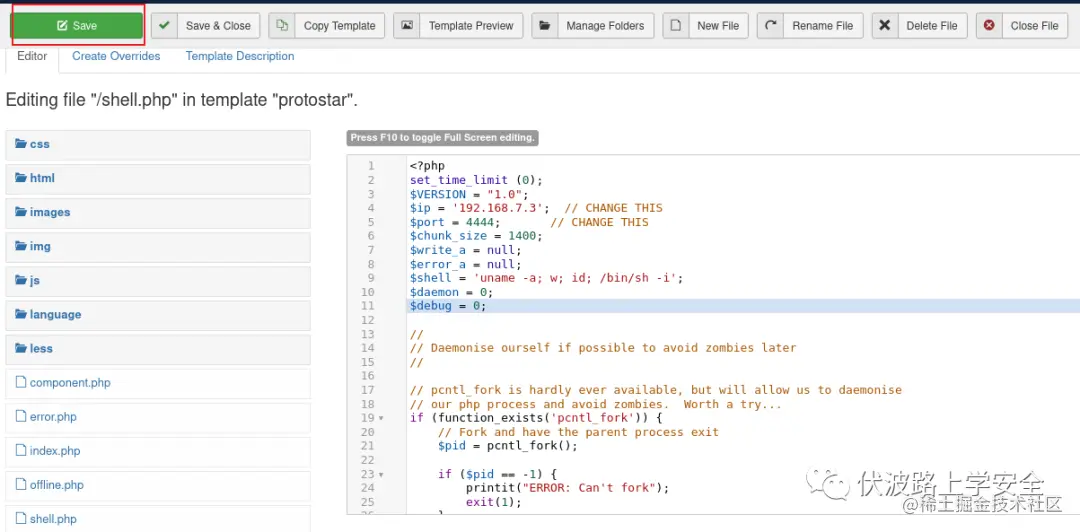The image size is (1080, 532).
Task: Click the folder icon next to less
Action: 21,349
